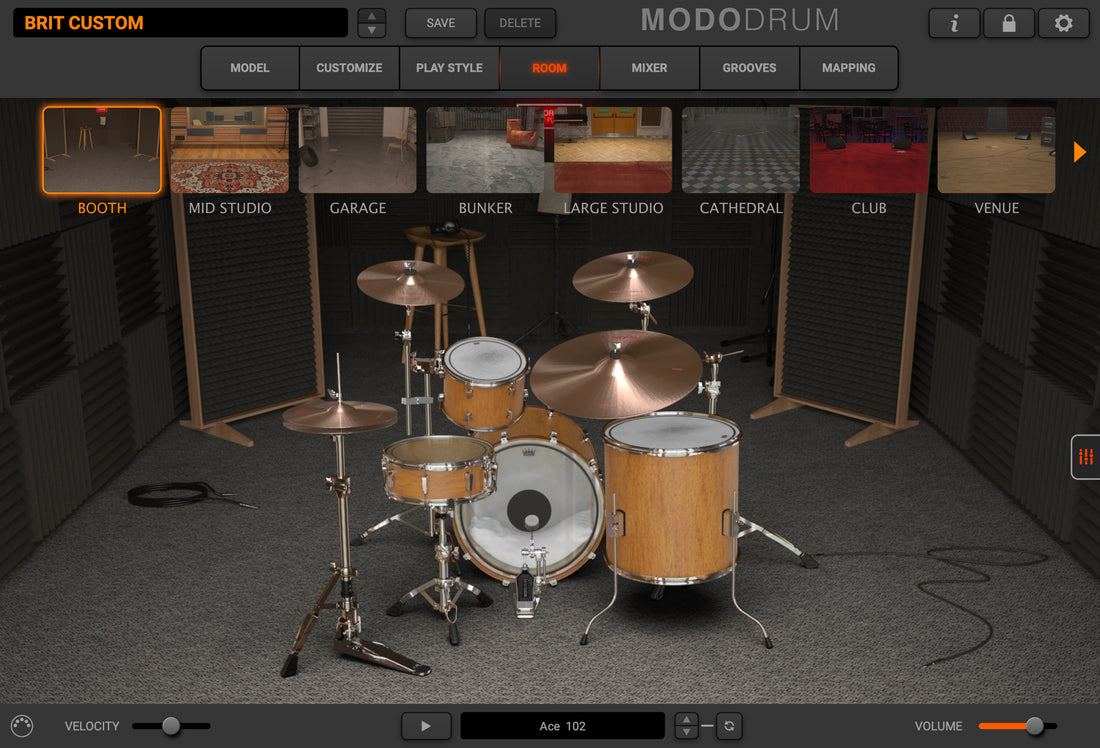Select the BOOTH room thumbnail
The image size is (1100, 748).
[102, 150]
